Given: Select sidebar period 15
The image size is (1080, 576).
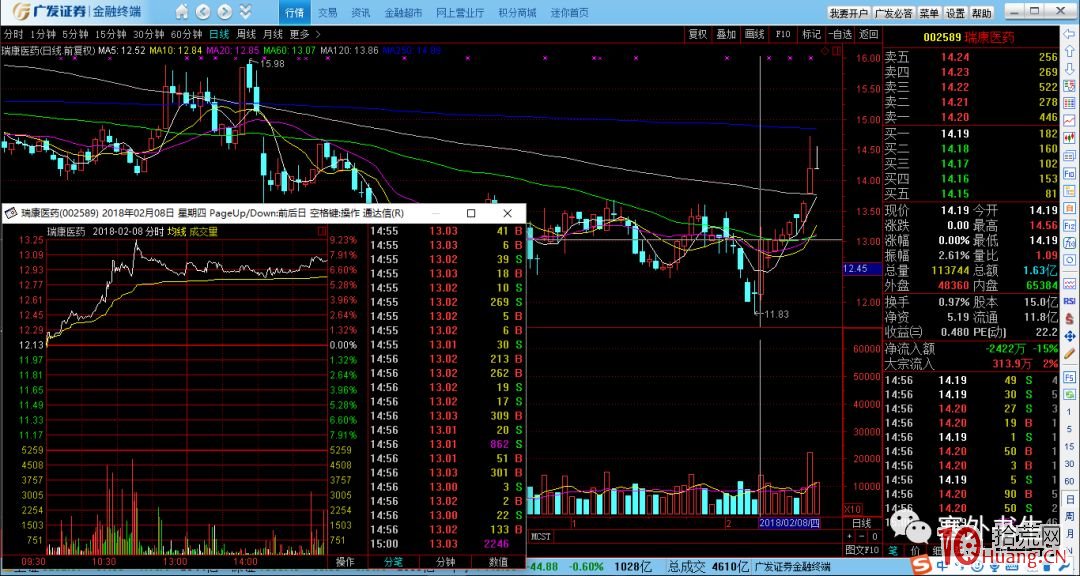Looking at the screenshot, I should (1070, 445).
